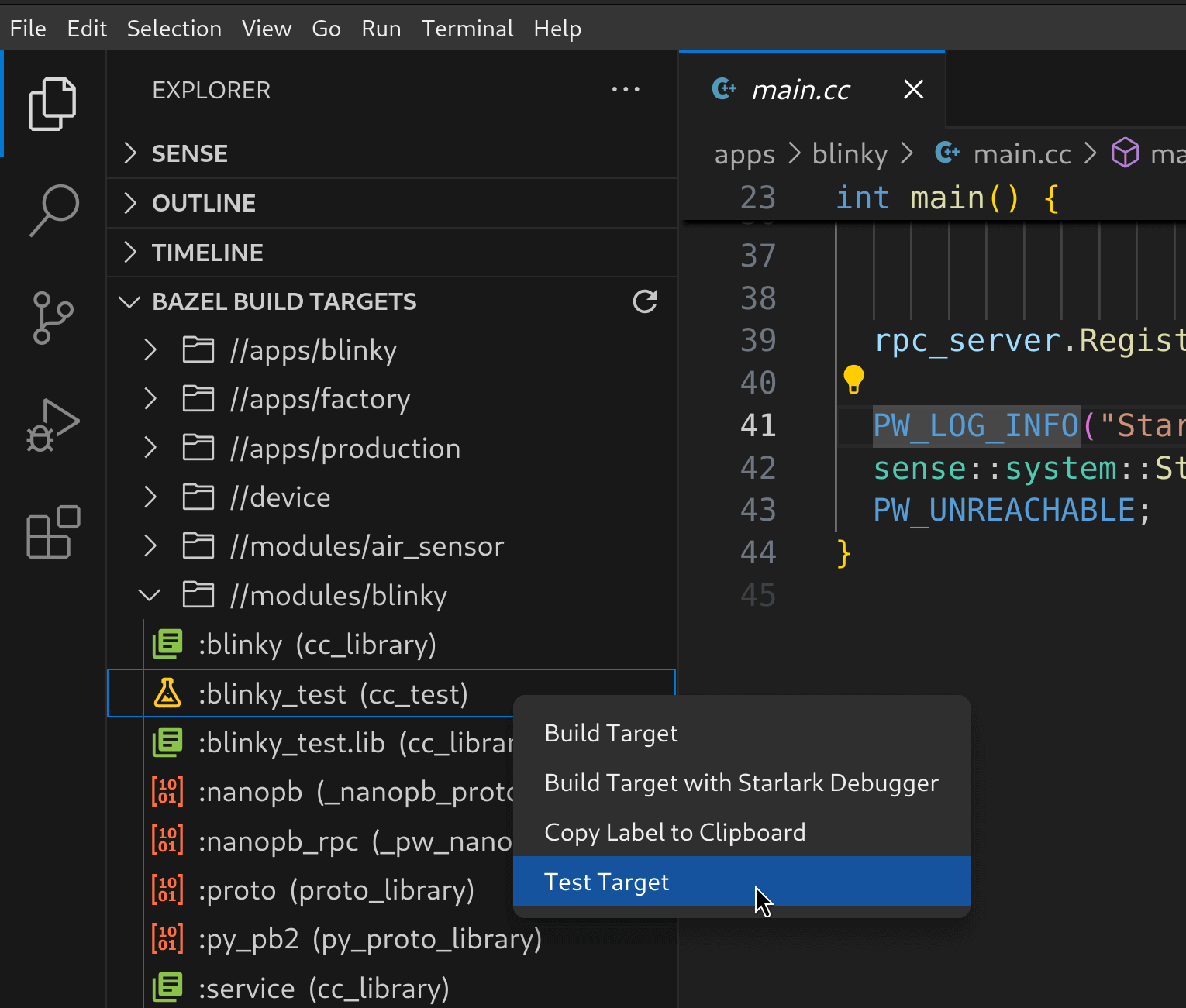Click PW_LOG_INFO on line 41

(976, 425)
